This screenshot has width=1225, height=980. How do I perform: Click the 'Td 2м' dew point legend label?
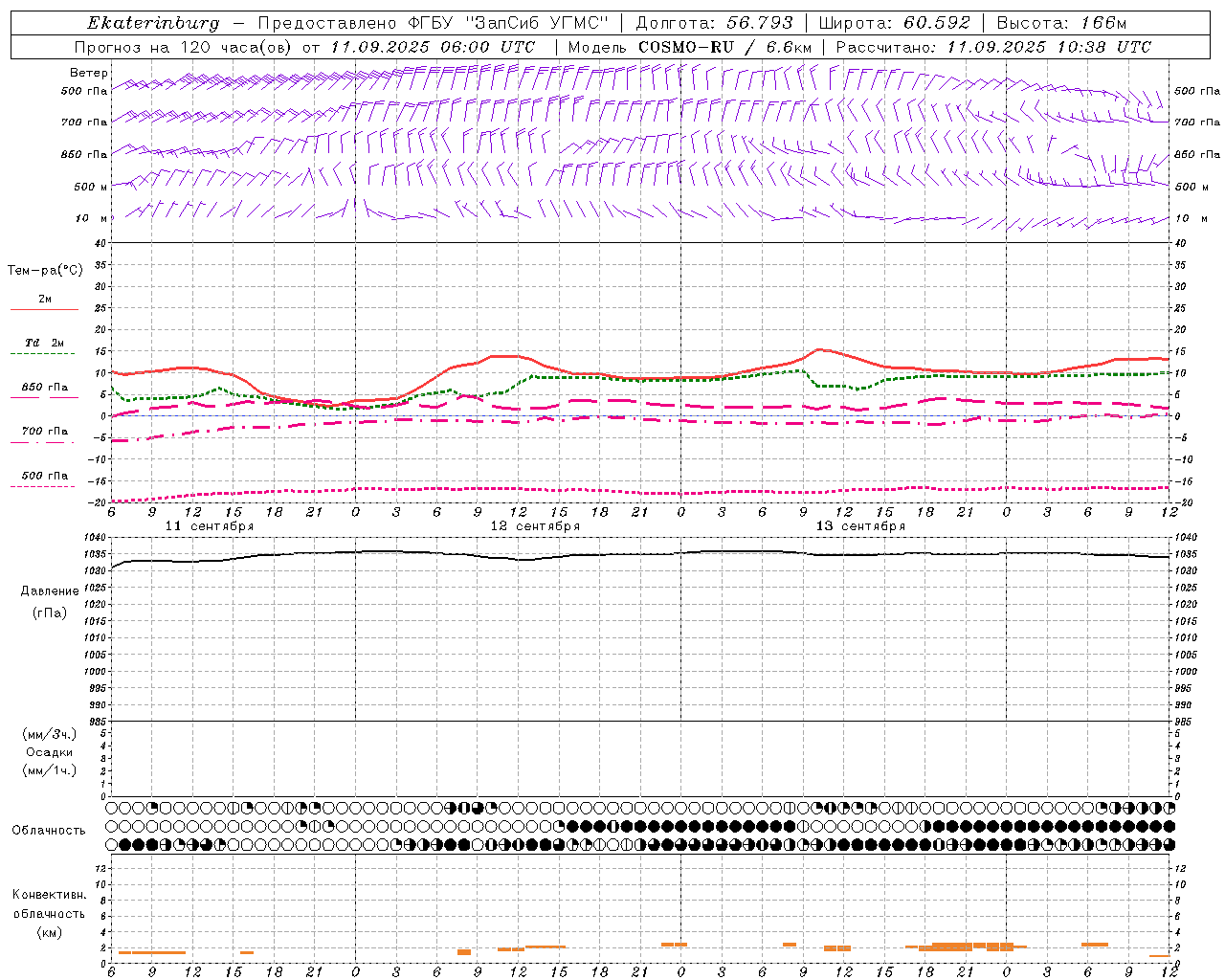(45, 343)
